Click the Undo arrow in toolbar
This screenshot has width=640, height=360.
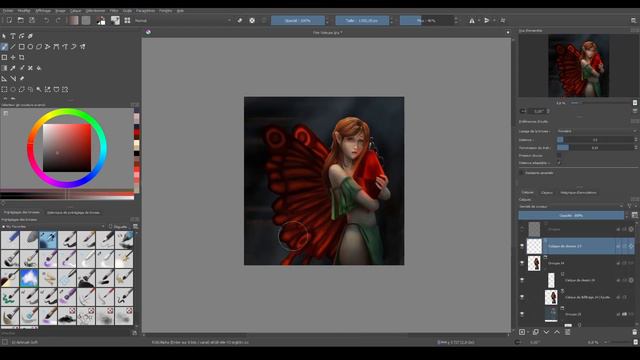pos(47,20)
